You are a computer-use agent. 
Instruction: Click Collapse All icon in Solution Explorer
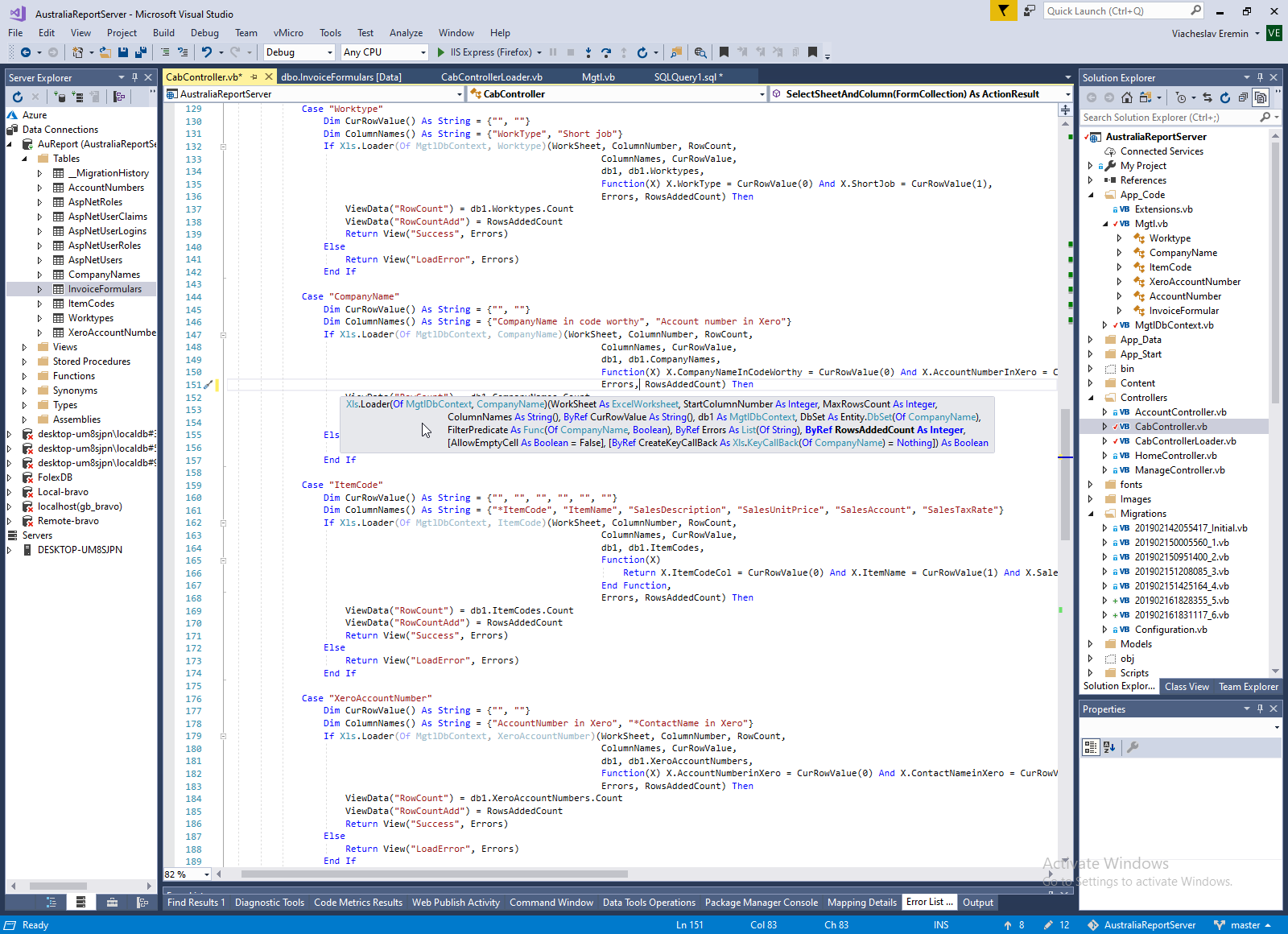1243,97
